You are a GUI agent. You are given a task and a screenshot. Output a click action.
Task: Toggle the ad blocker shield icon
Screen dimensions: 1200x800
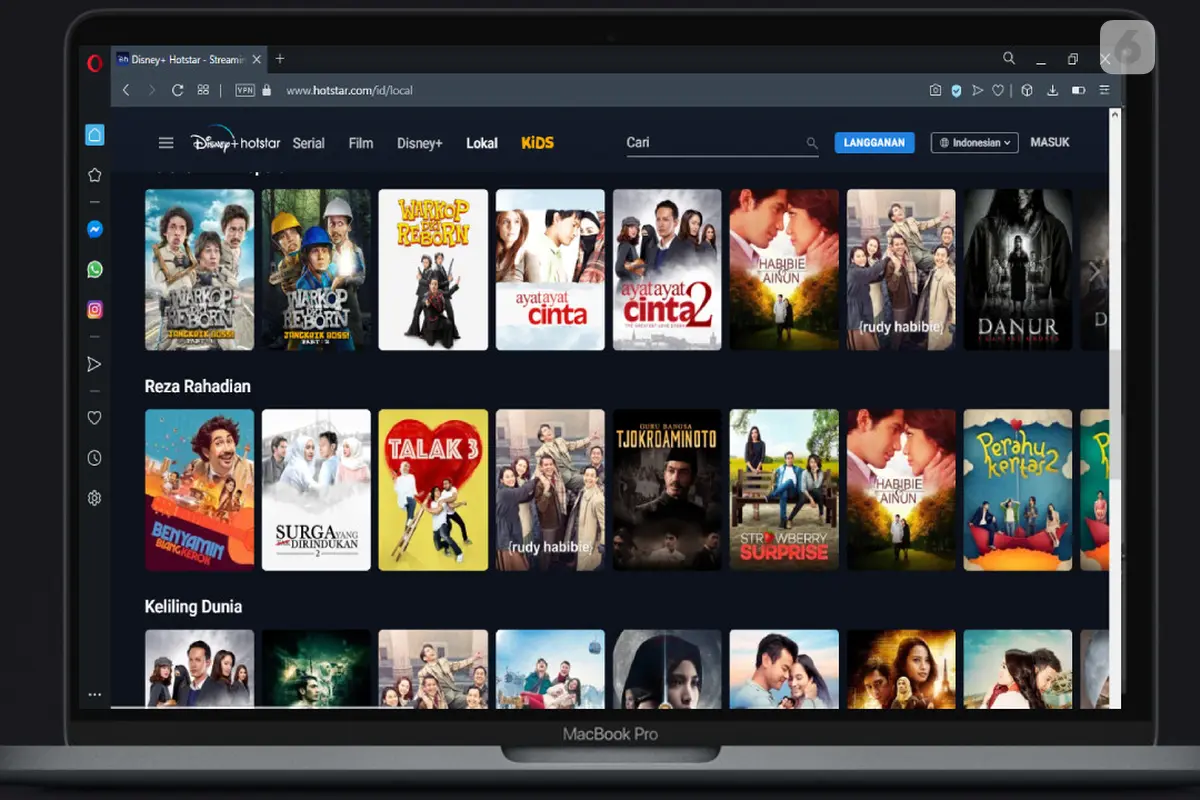pyautogui.click(x=956, y=90)
